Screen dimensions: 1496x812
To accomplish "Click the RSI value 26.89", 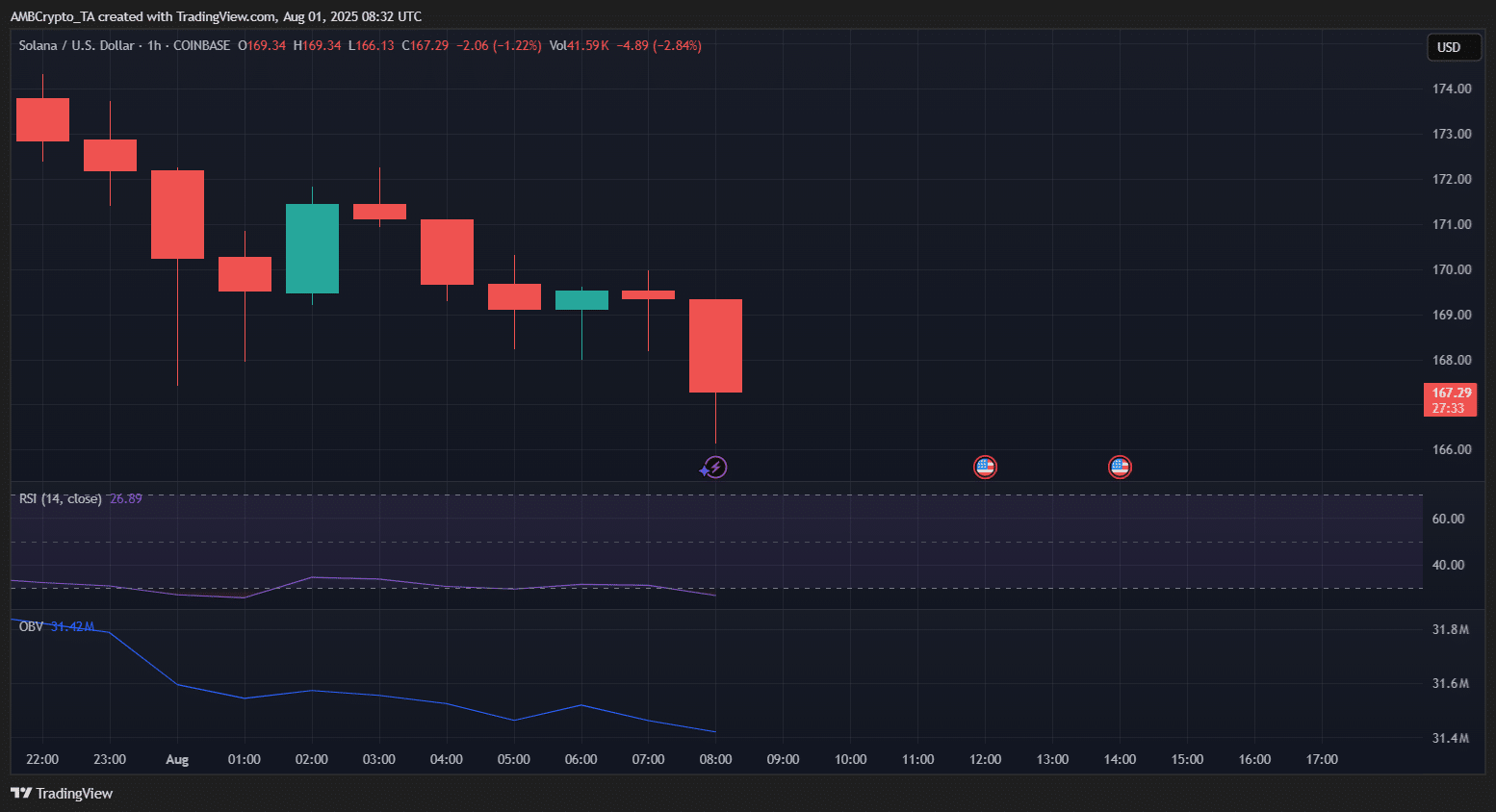I will (x=126, y=498).
